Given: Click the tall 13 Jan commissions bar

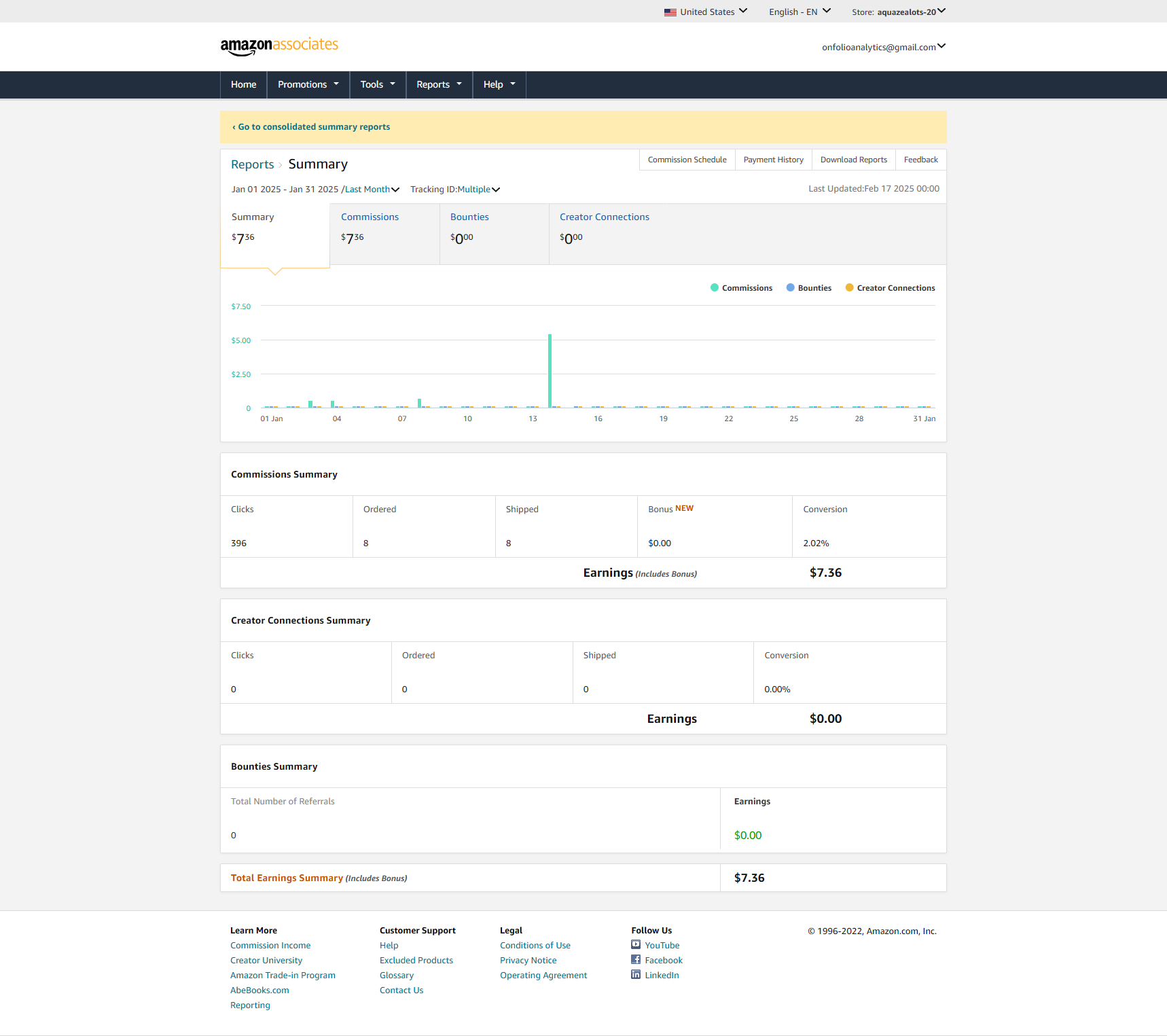Looking at the screenshot, I should click(550, 371).
